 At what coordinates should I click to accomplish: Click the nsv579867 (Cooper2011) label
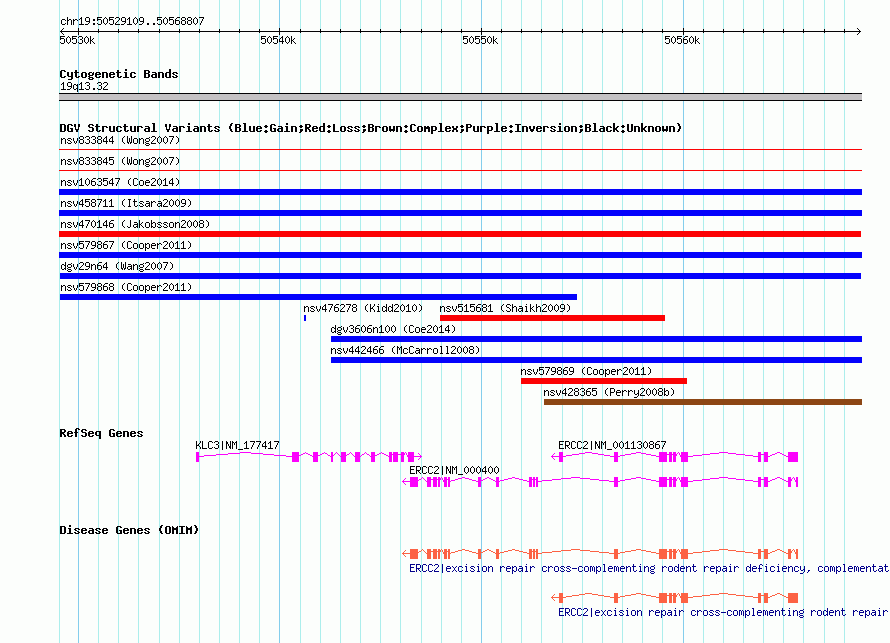[x=126, y=245]
